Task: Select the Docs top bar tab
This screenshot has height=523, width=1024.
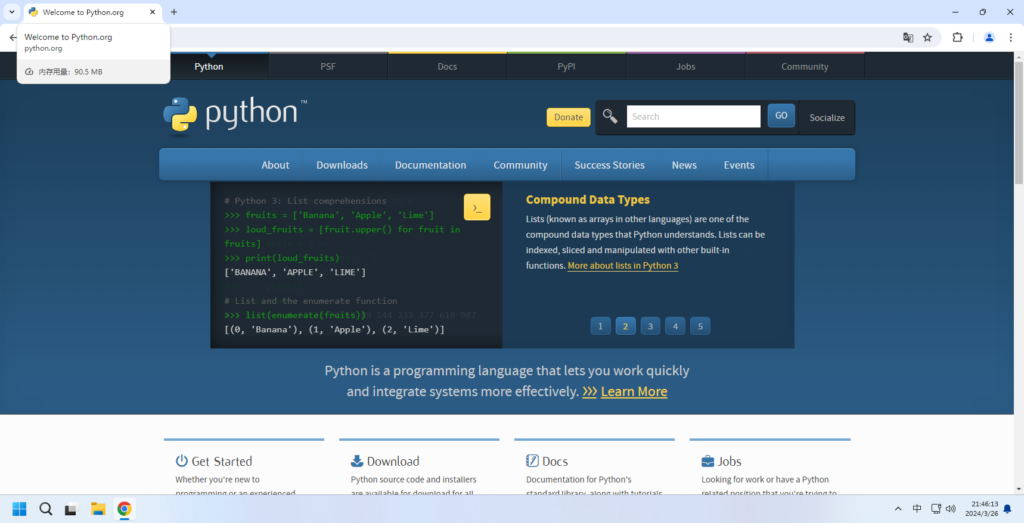Action: click(447, 67)
